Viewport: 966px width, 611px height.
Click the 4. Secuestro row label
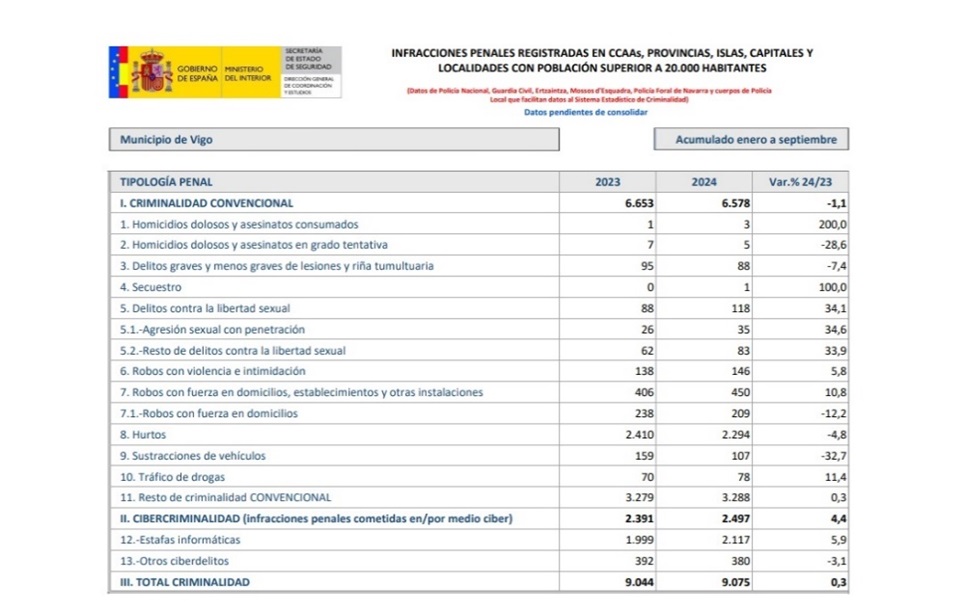pyautogui.click(x=153, y=287)
